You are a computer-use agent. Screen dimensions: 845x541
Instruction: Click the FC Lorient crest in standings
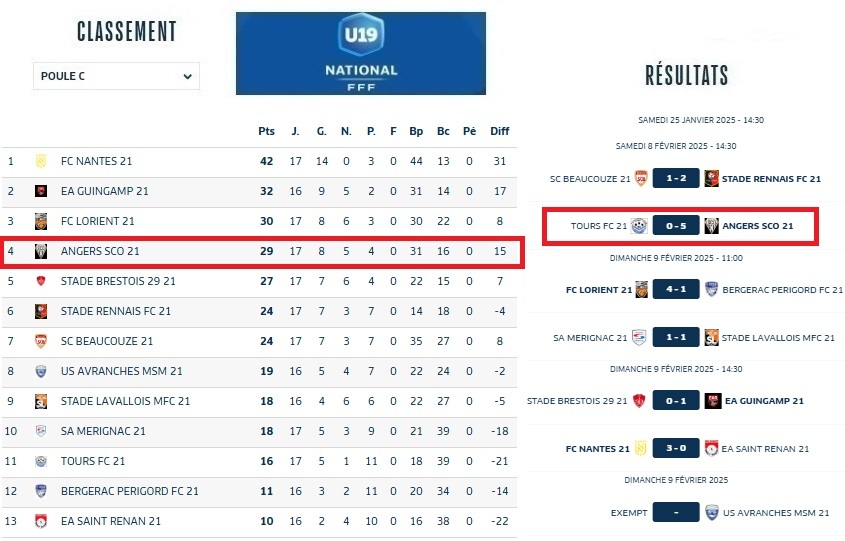tap(41, 221)
